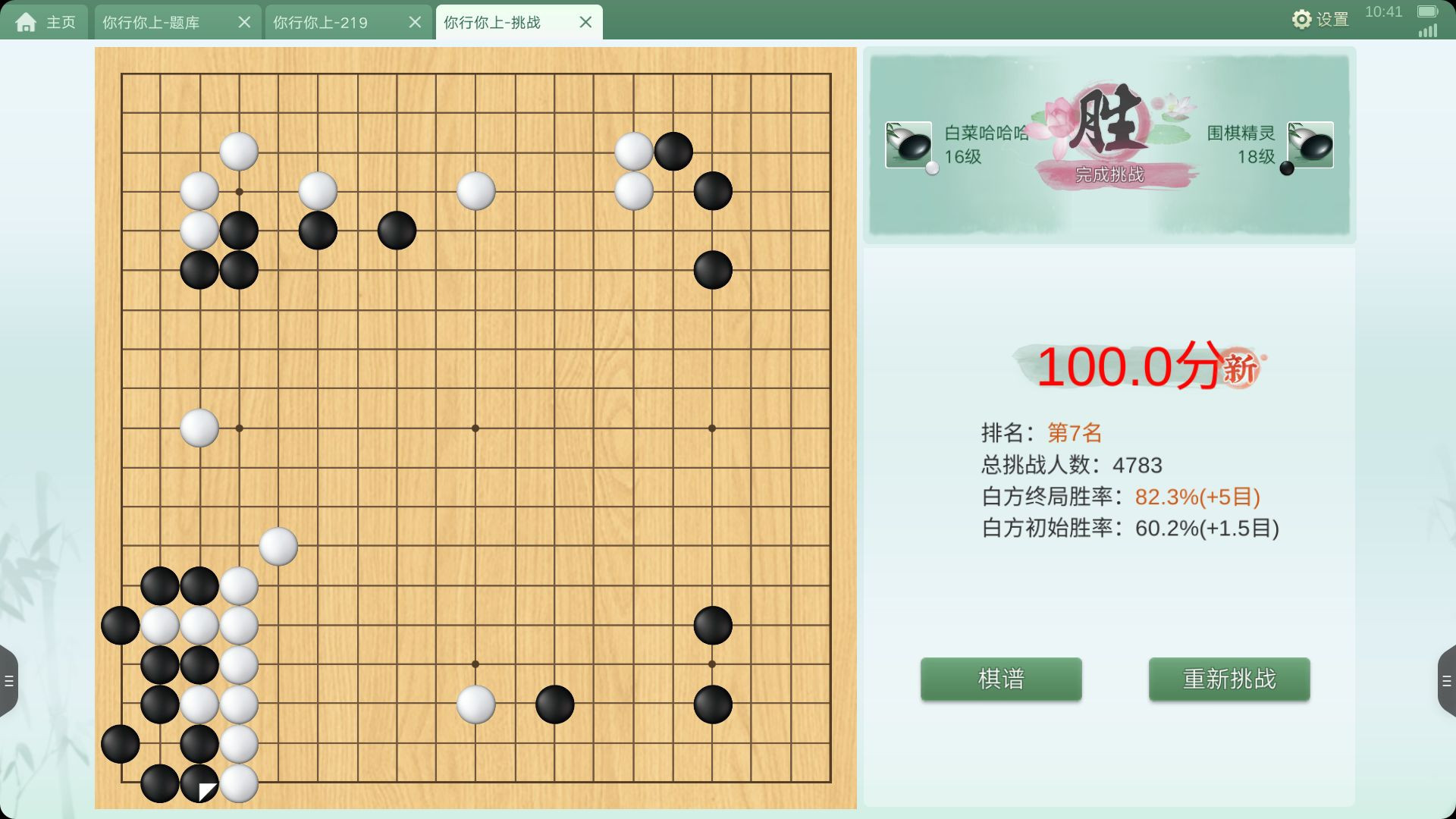
Task: Close the 你行你上-题库 tab
Action: pyautogui.click(x=244, y=22)
